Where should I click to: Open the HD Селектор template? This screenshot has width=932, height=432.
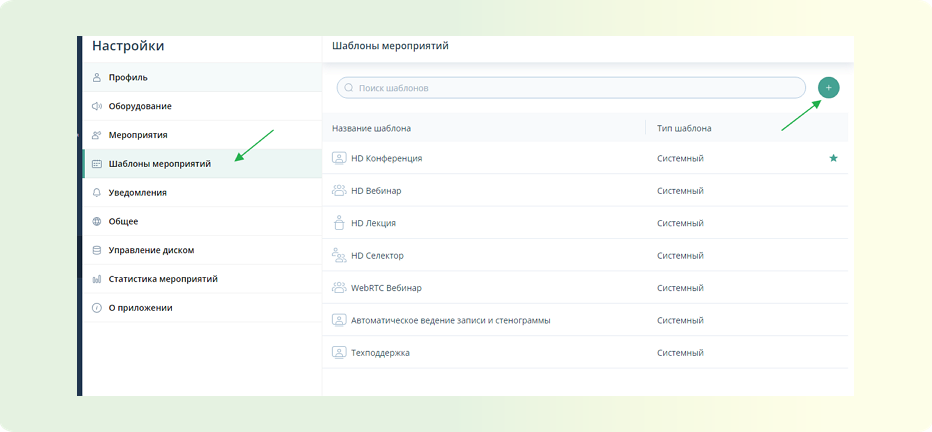[x=585, y=256]
